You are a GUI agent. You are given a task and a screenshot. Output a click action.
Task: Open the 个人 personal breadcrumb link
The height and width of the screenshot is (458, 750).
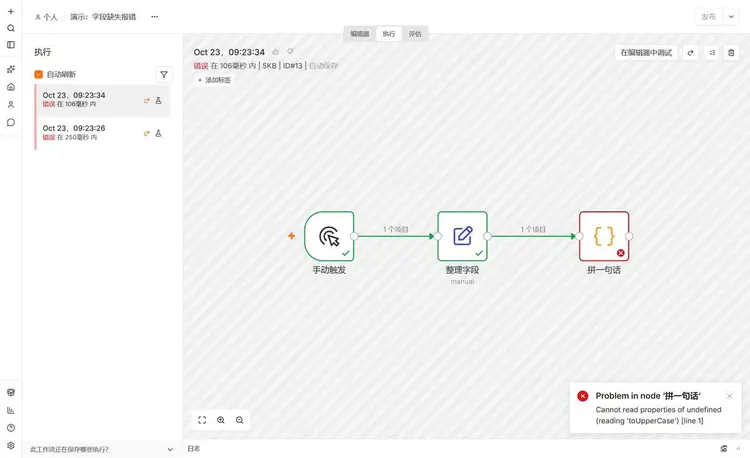[x=46, y=17]
